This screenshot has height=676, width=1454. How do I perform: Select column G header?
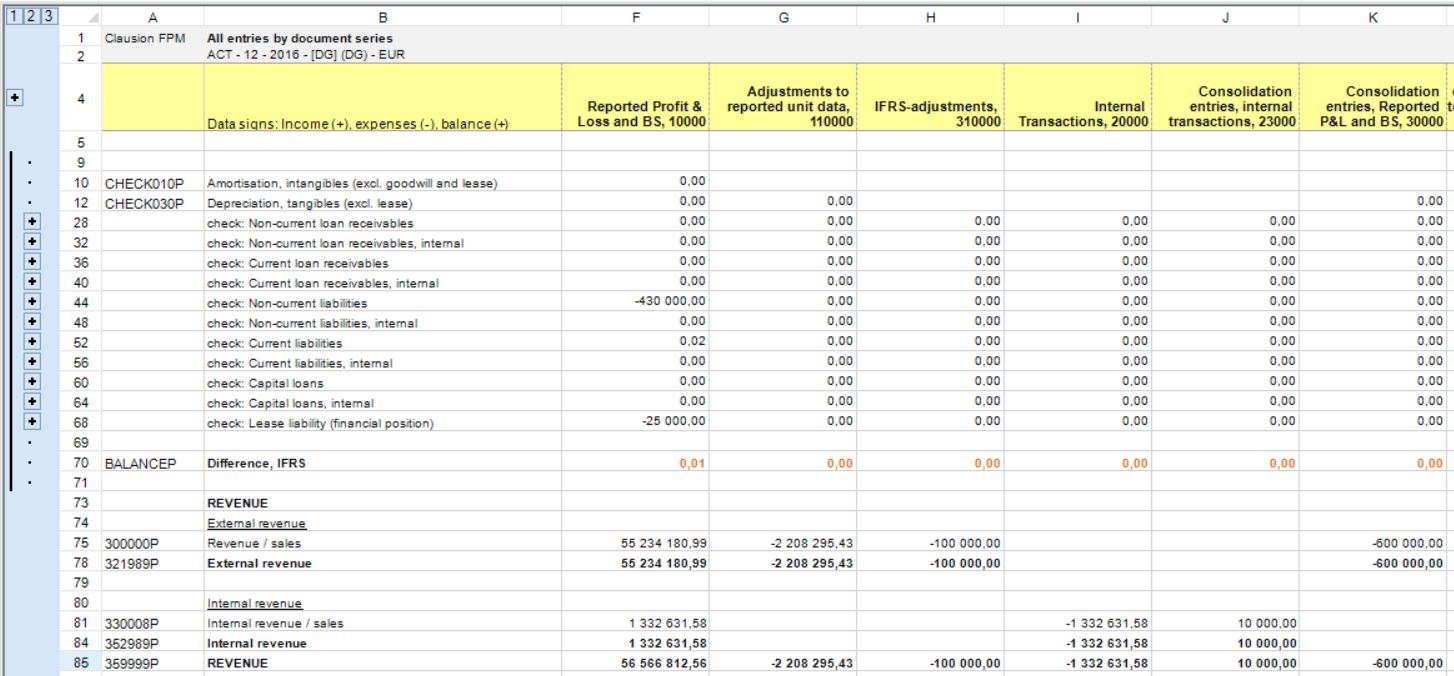point(782,18)
